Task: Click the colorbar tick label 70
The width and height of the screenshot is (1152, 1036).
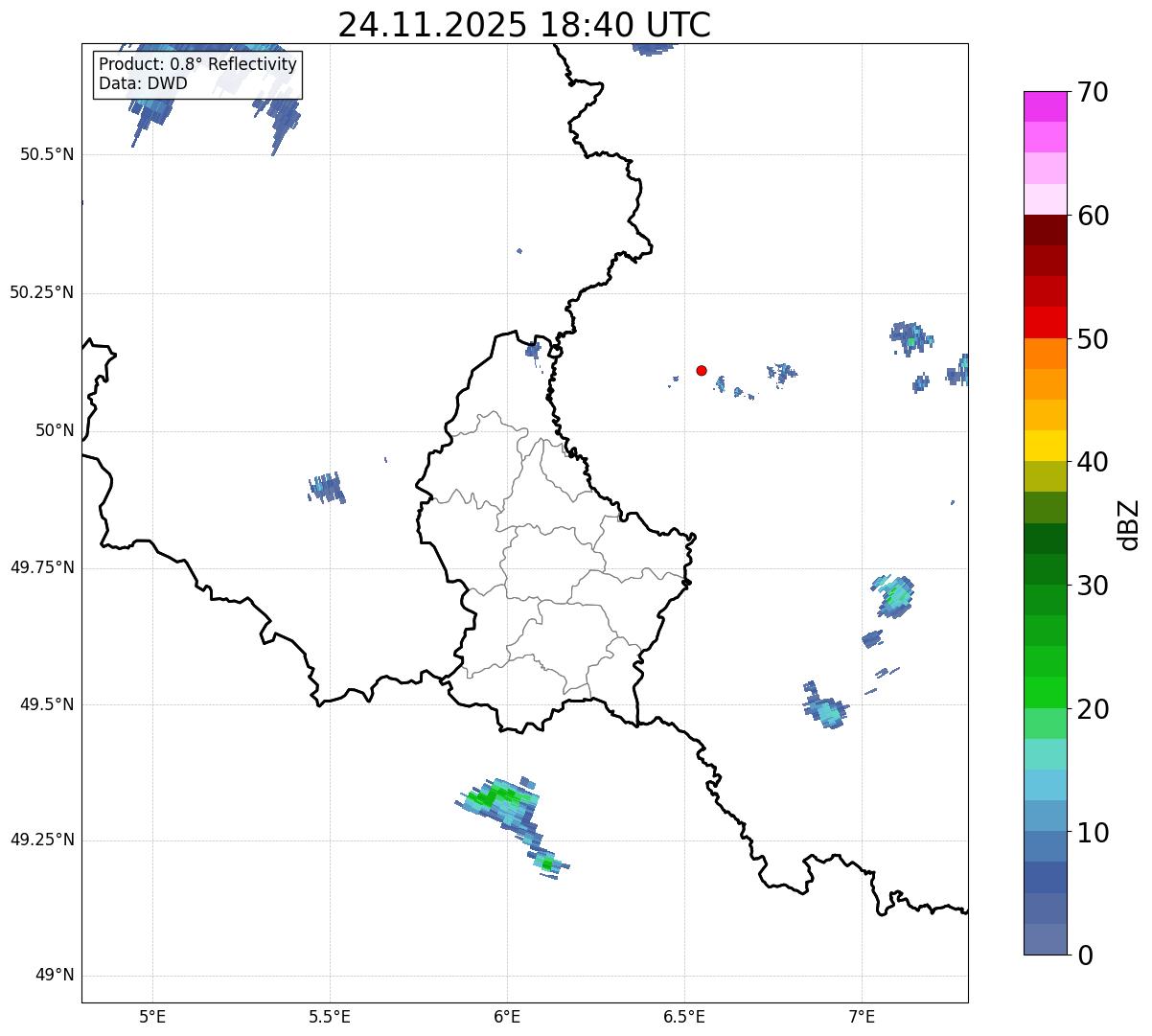Action: pos(1093,92)
